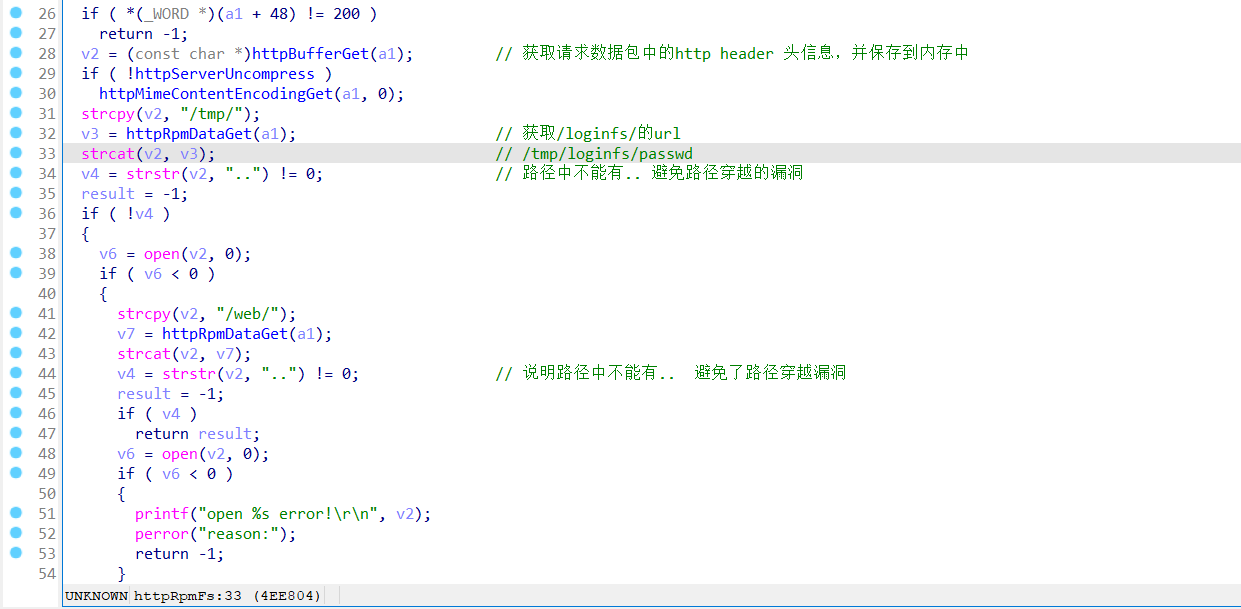Click httpServerUncompress identifier on line 29
Screen dimensions: 1241x609
tap(225, 73)
